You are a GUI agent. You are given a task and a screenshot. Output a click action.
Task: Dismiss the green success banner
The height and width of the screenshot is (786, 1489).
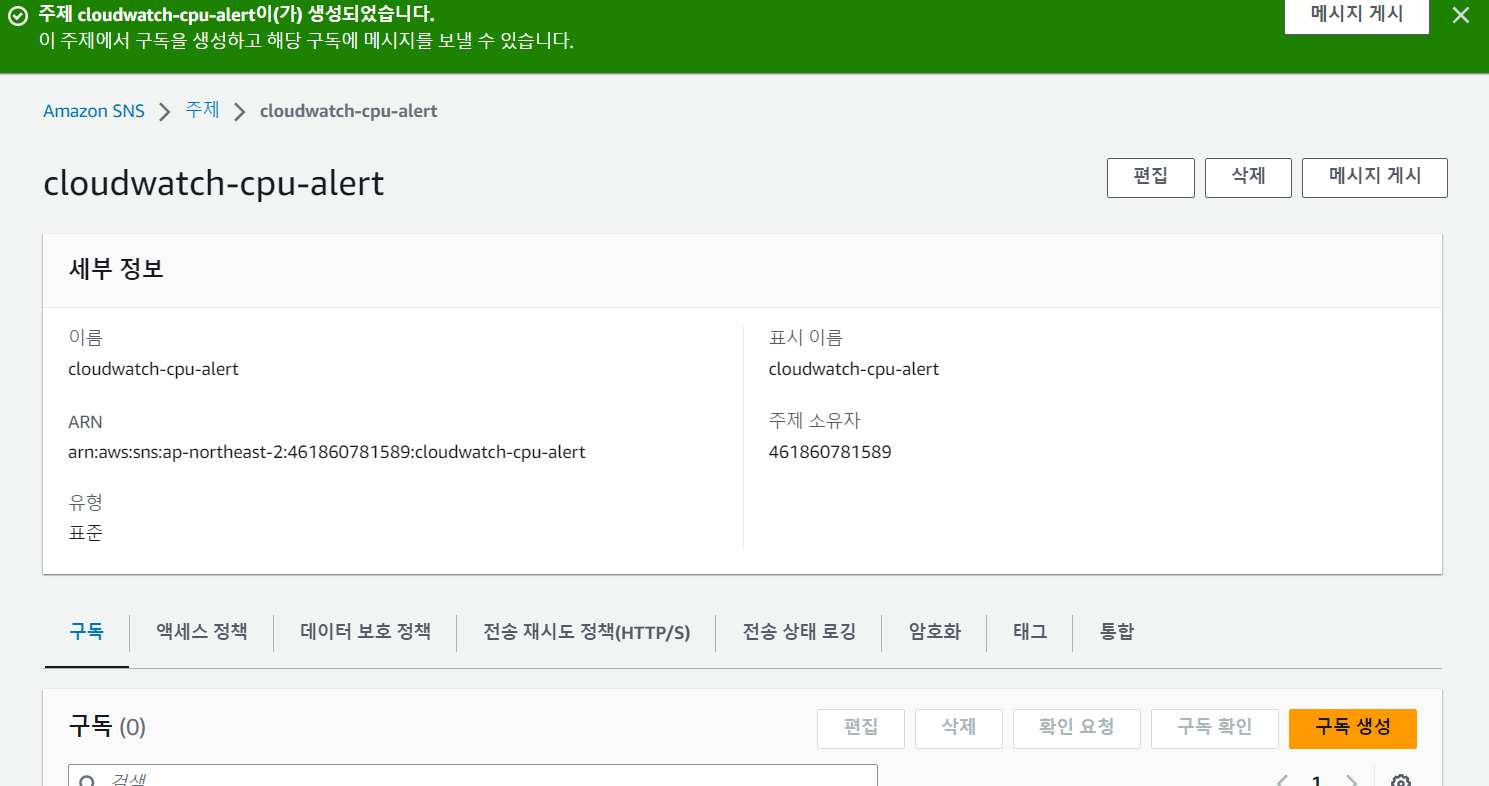click(1460, 15)
